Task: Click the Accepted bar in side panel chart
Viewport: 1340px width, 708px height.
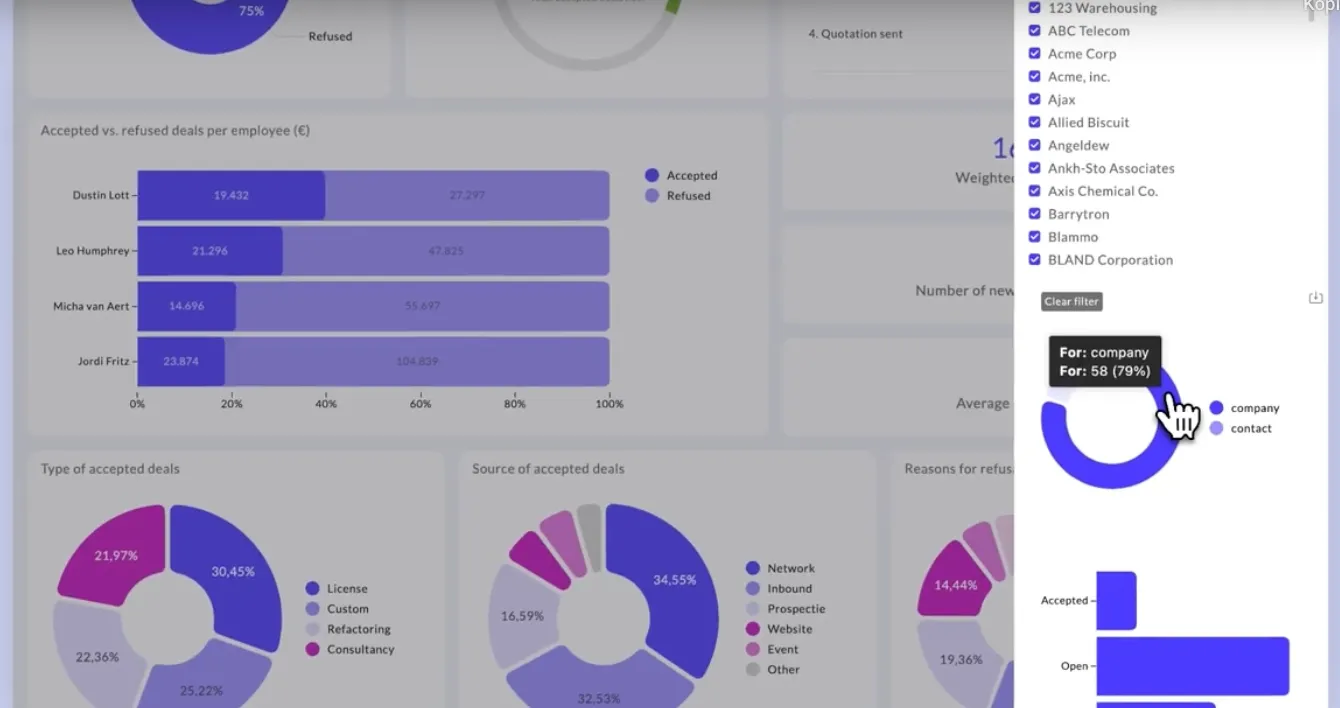Action: (1116, 601)
